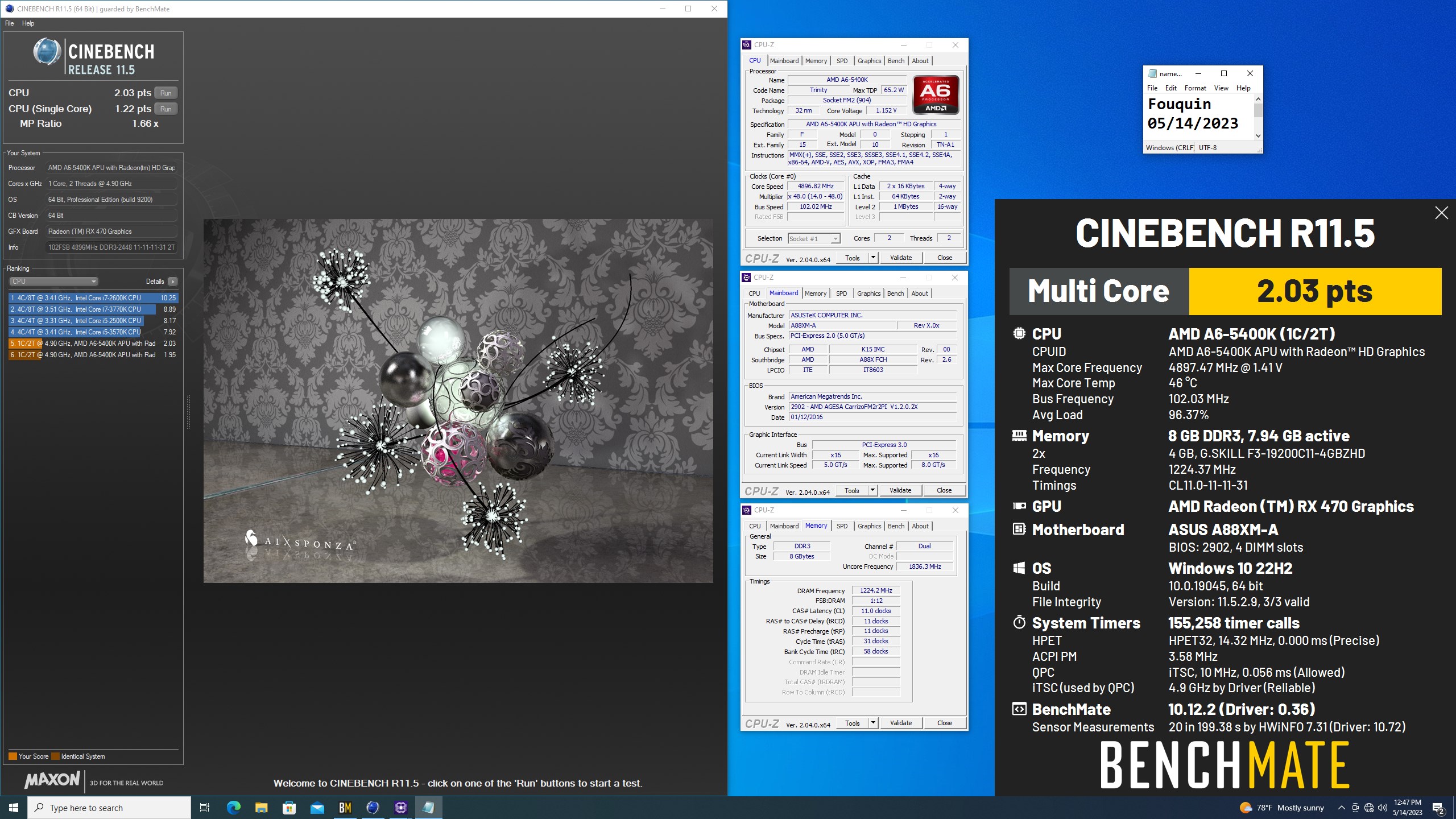Click the Cinebench logo icon
1456x819 pixels.
[47, 52]
